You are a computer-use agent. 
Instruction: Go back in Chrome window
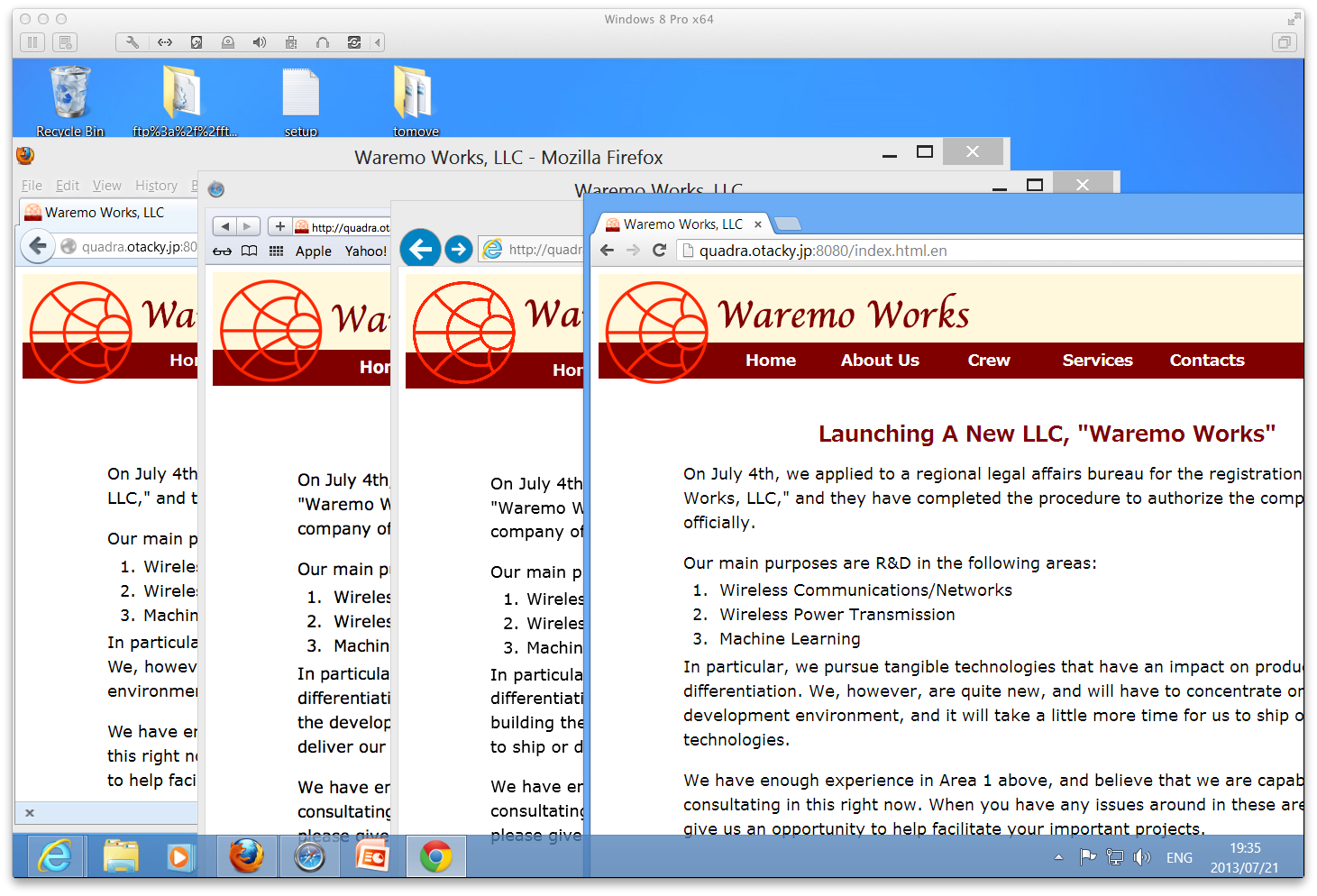(x=608, y=251)
